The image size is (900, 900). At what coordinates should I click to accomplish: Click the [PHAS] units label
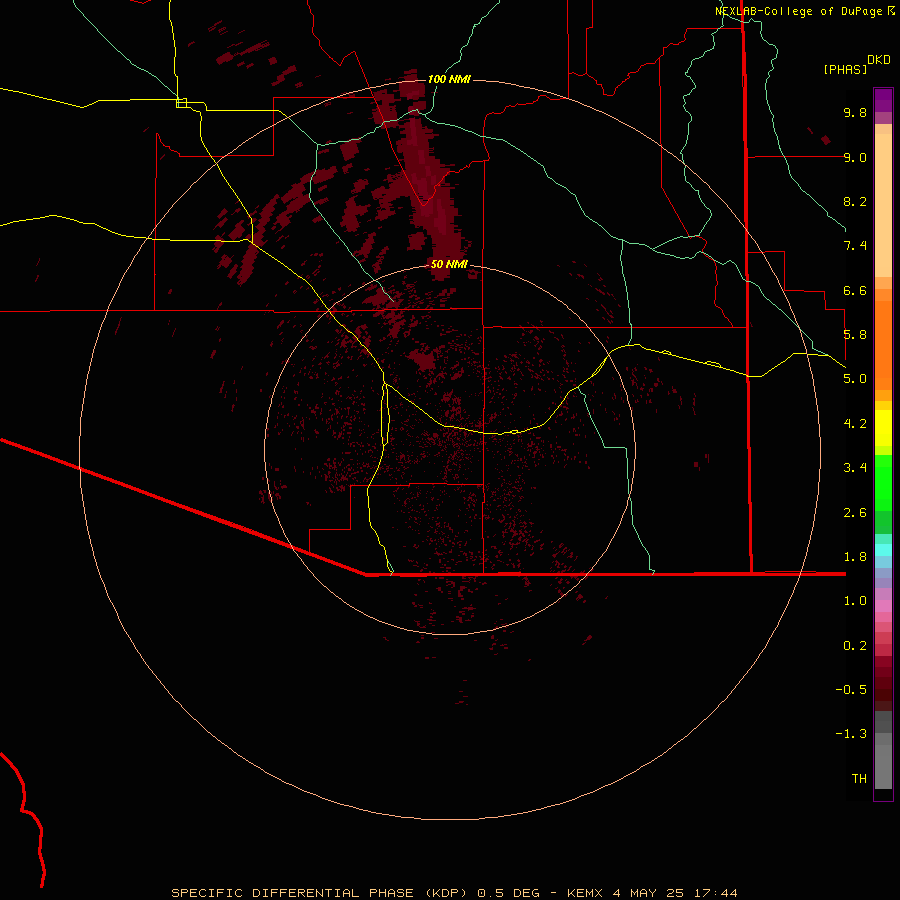click(845, 69)
